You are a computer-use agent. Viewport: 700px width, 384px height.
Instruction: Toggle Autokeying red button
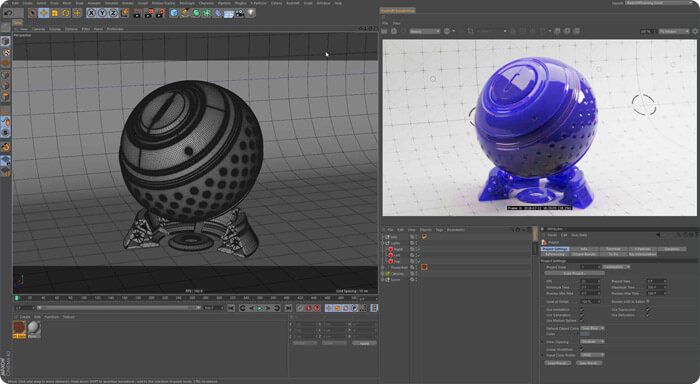317,308
